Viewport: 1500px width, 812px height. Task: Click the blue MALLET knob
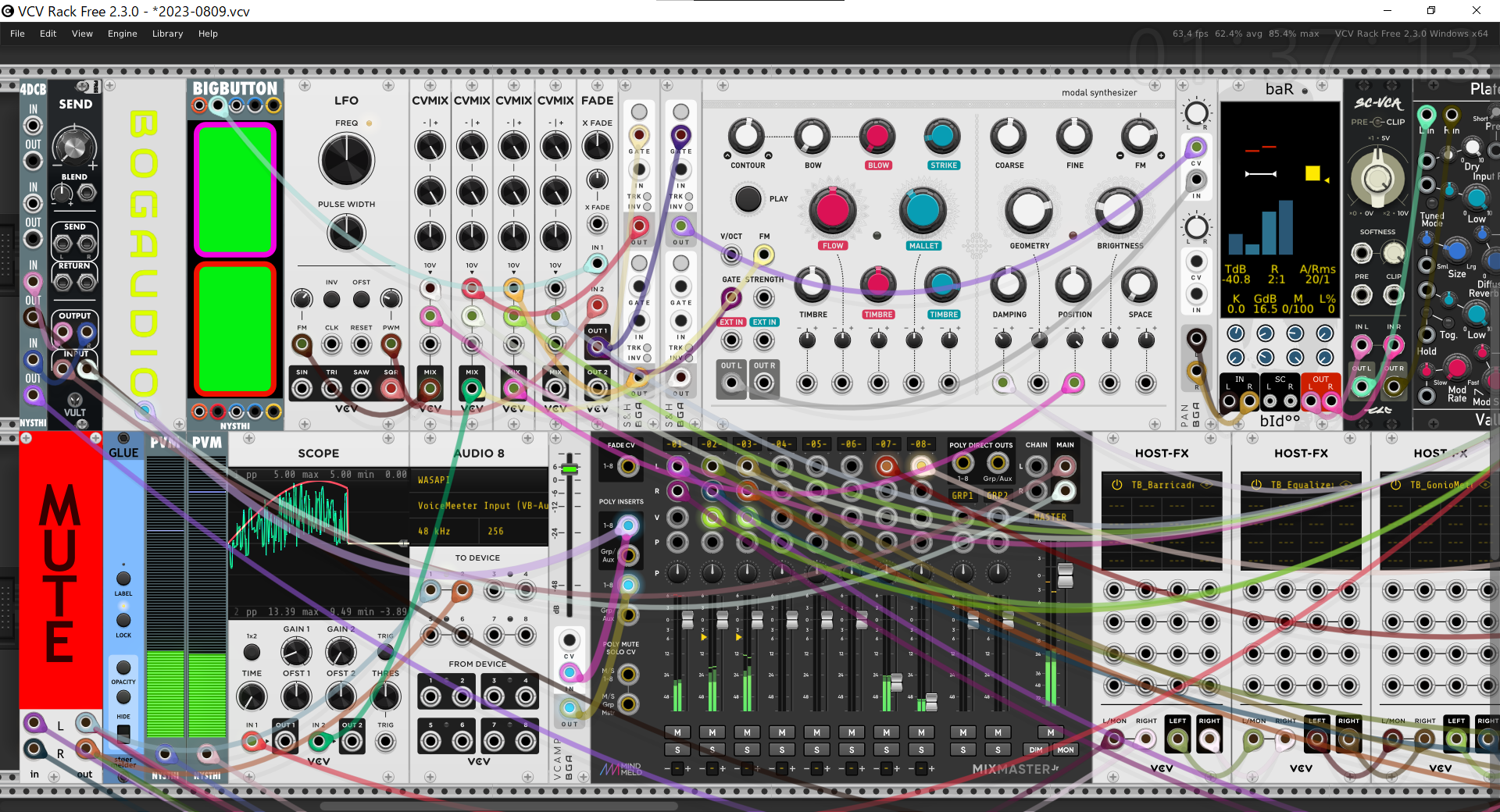pos(923,210)
